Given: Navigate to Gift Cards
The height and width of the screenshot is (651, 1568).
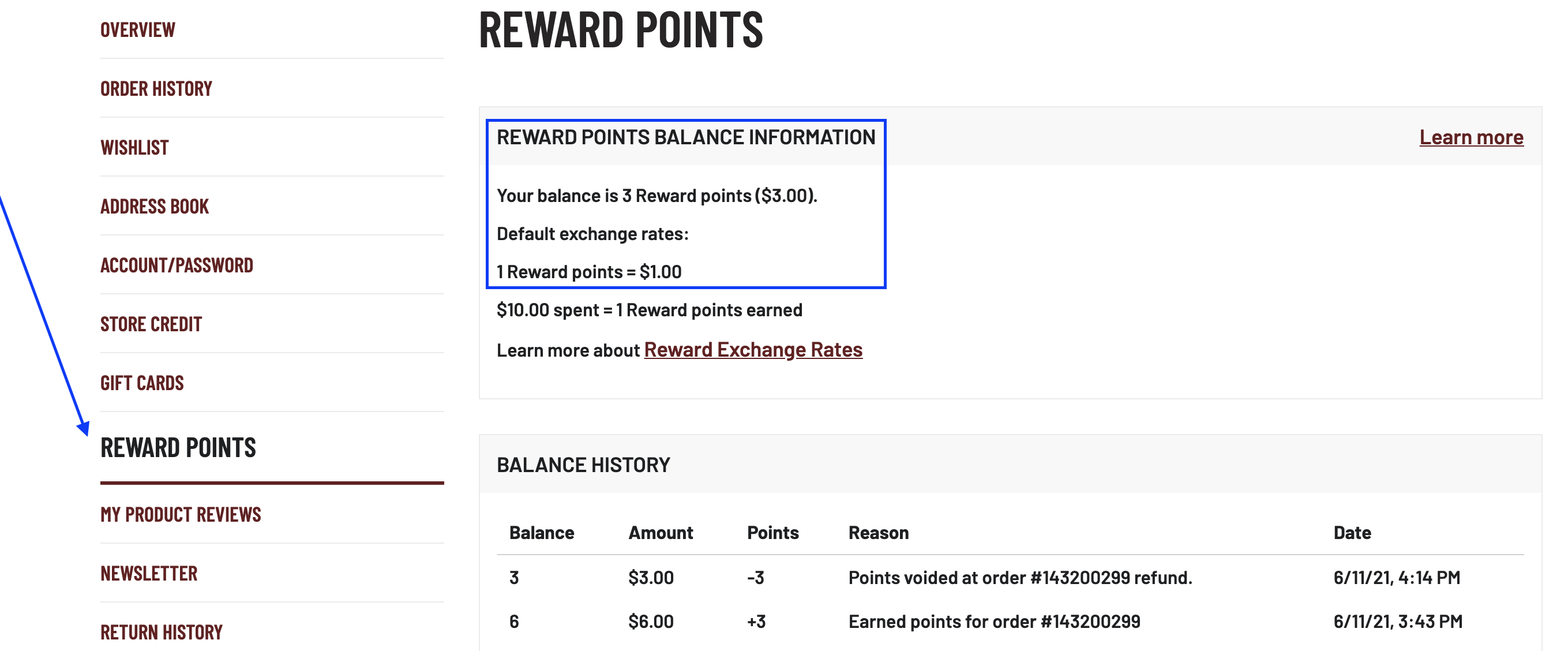Looking at the screenshot, I should pos(142,383).
